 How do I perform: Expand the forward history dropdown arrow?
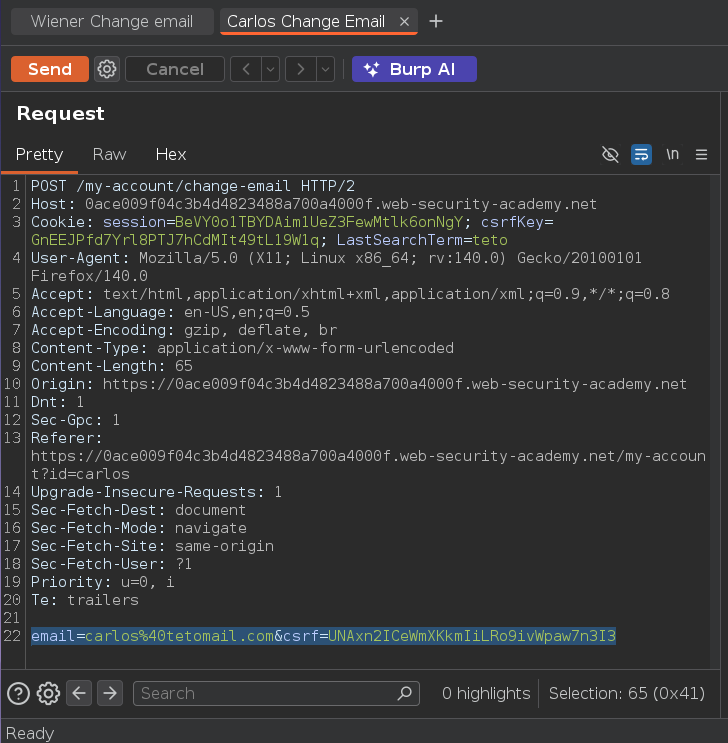(x=325, y=69)
